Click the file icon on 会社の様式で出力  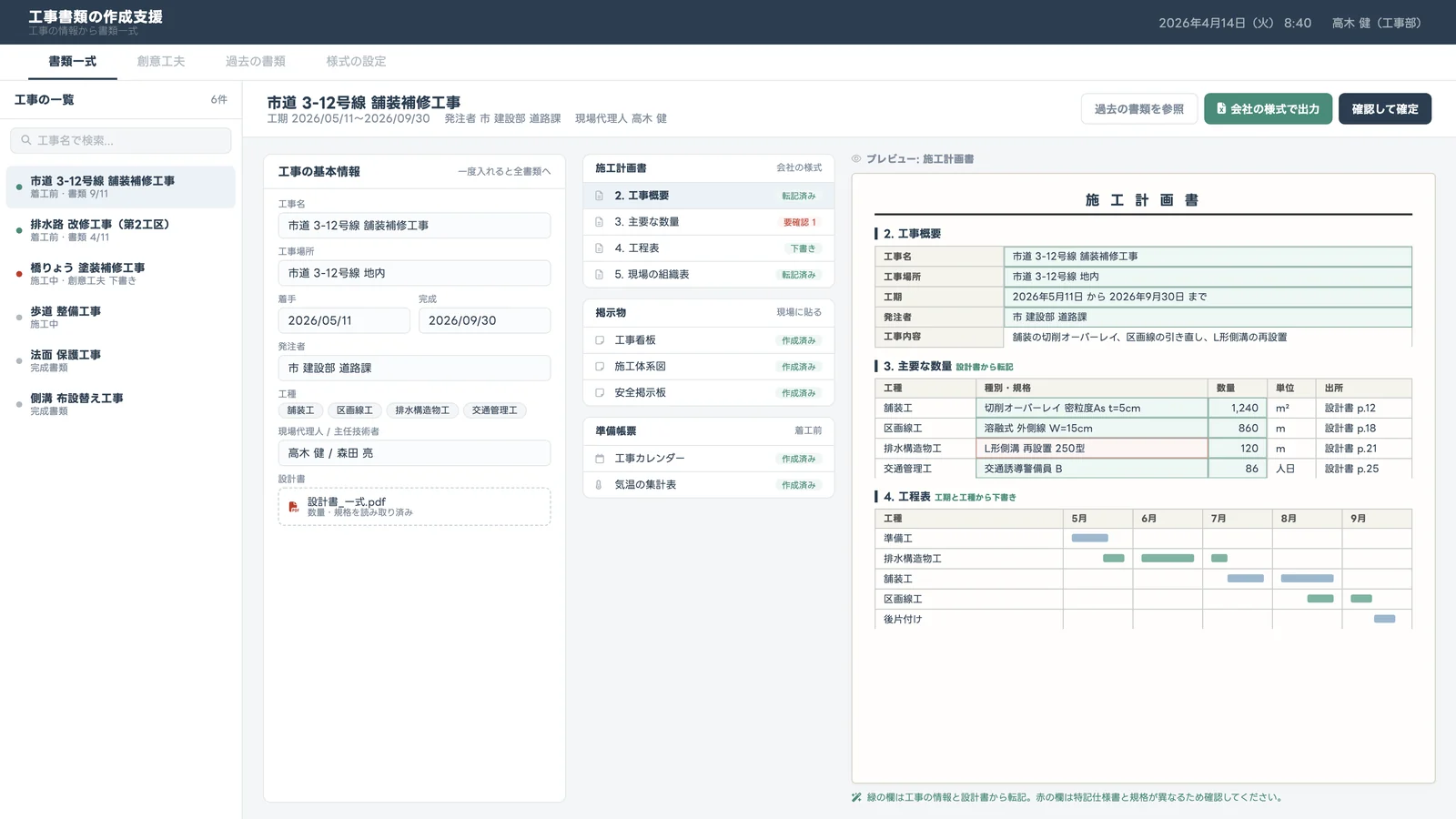point(1221,108)
